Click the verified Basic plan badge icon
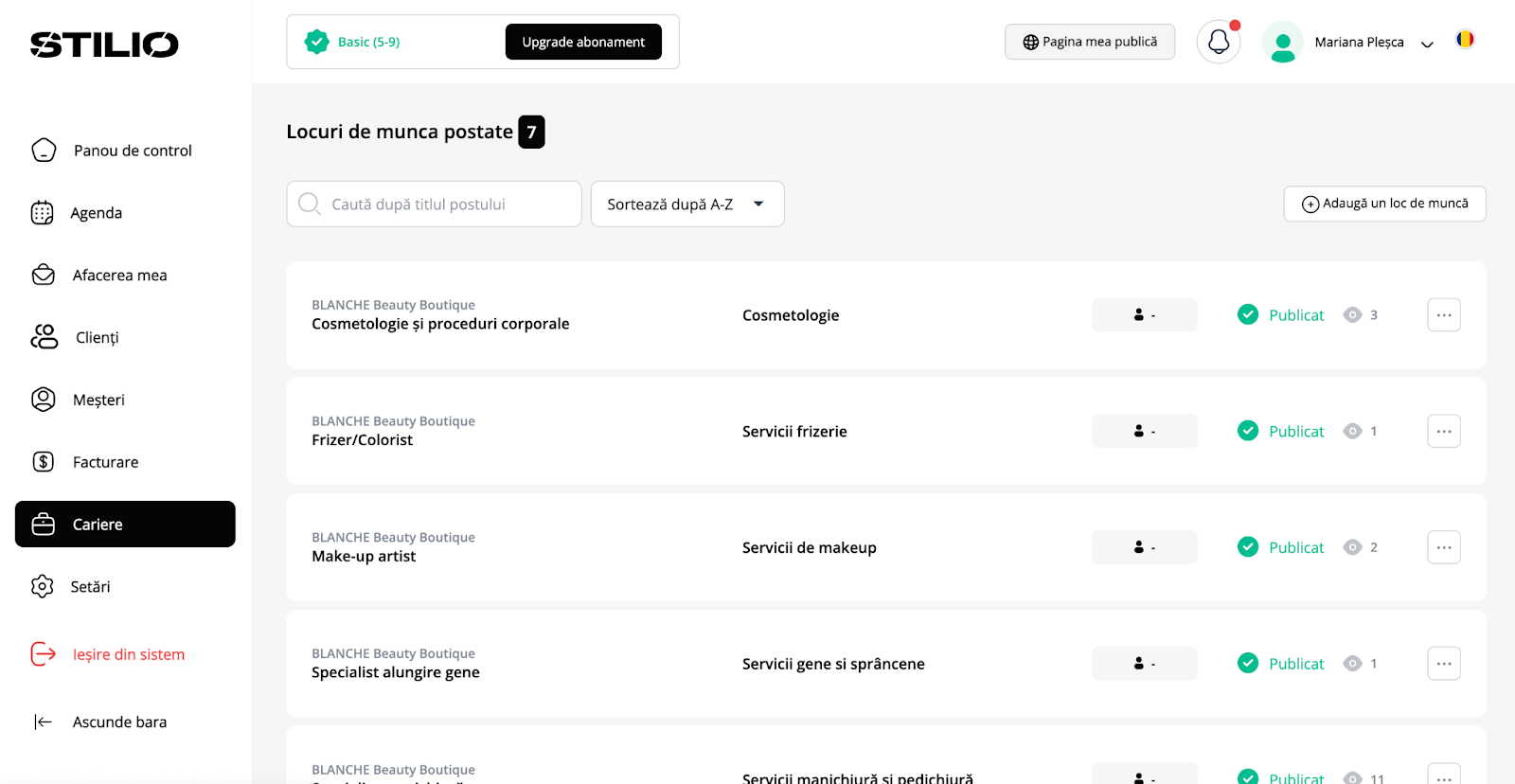Image resolution: width=1515 pixels, height=784 pixels. [316, 42]
